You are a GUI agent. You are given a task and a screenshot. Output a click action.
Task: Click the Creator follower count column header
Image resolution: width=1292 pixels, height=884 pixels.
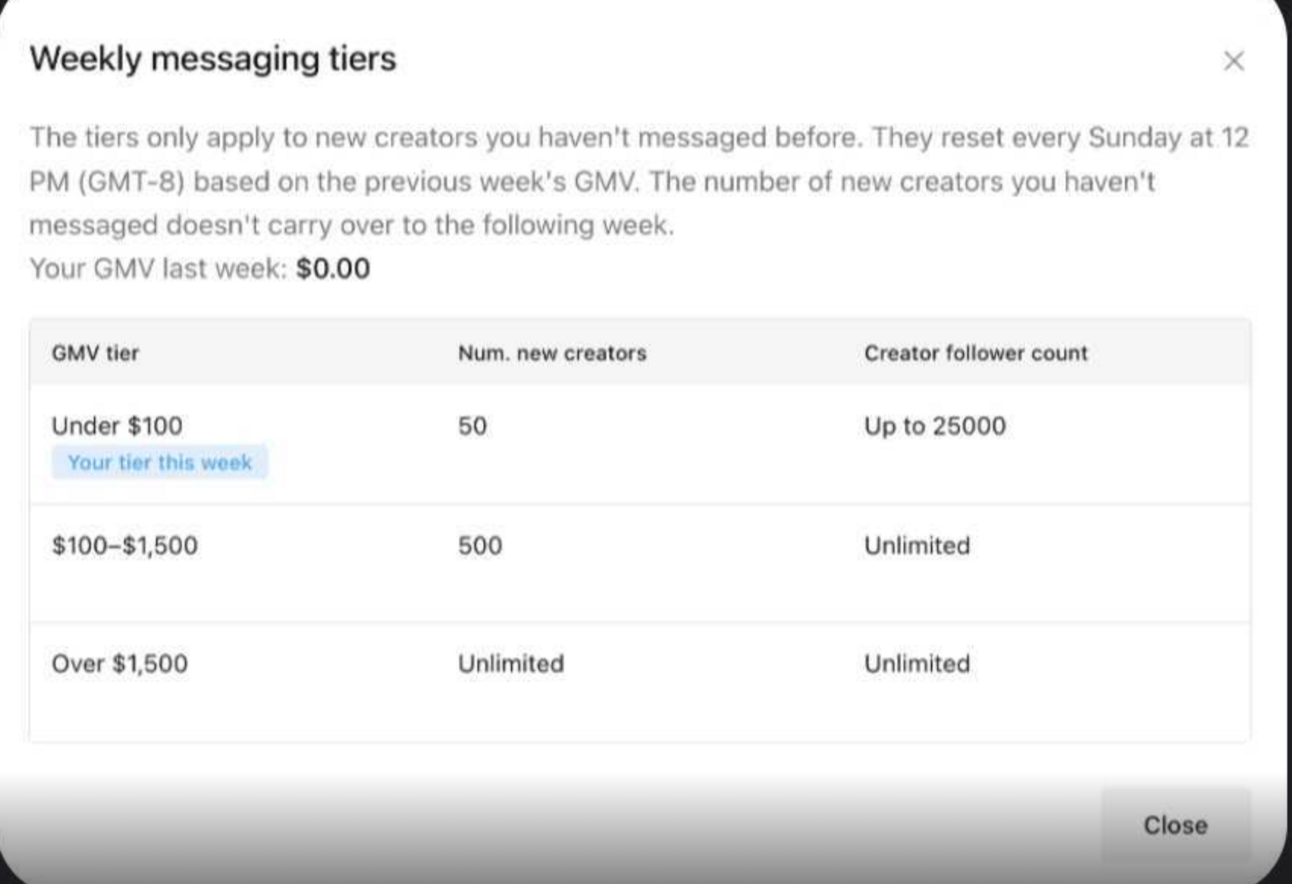coord(975,353)
